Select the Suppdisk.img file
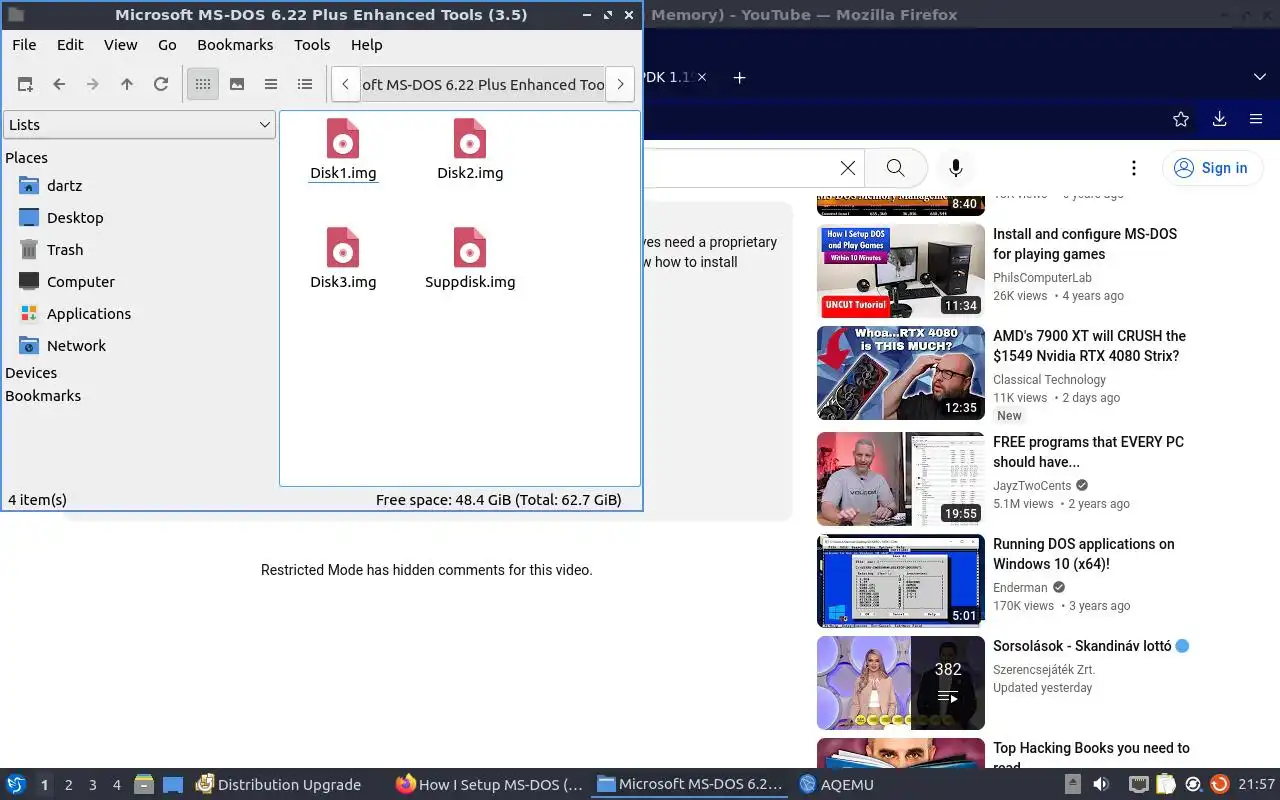This screenshot has width=1280, height=800. [470, 259]
